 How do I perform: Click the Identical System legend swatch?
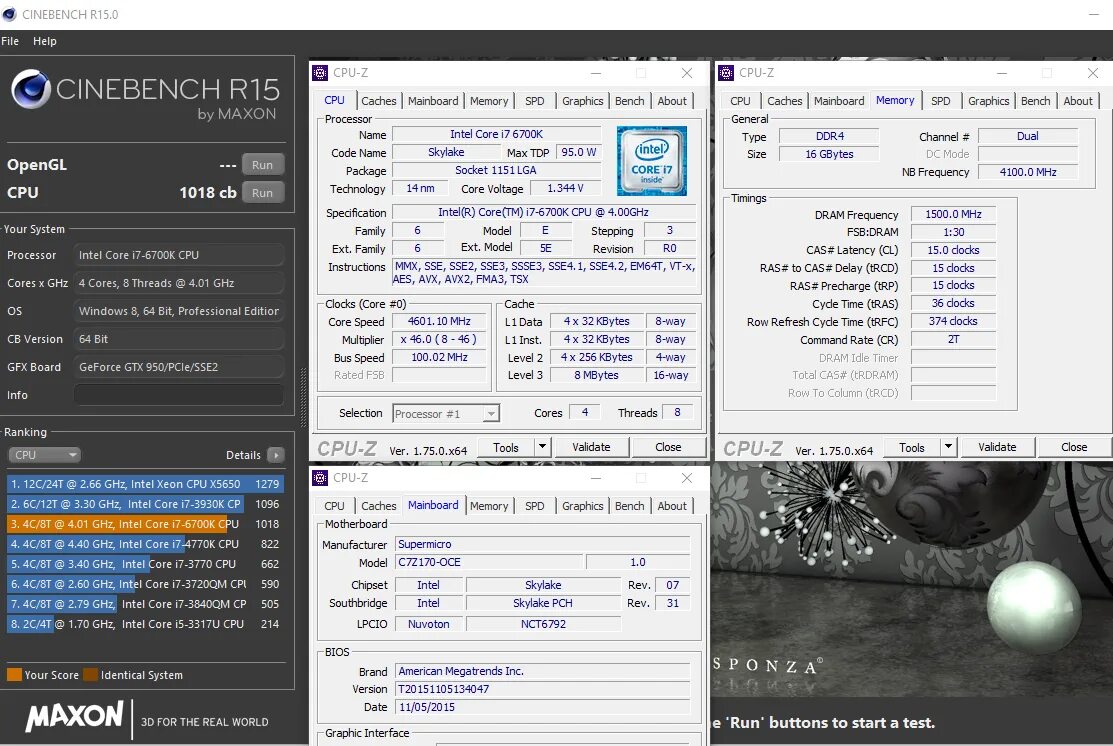[90, 674]
